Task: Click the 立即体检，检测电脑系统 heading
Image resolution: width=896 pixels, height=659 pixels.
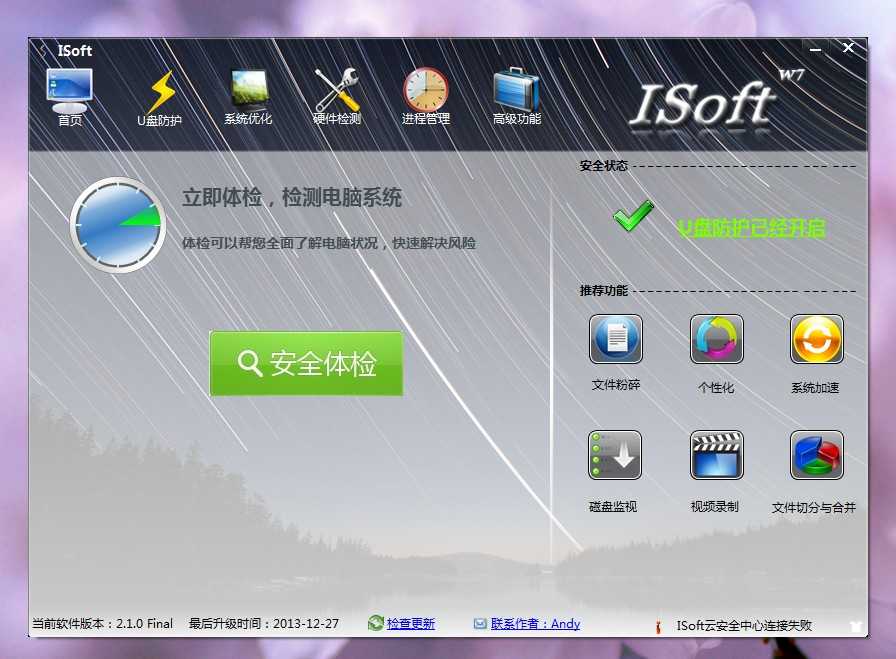Action: (291, 198)
